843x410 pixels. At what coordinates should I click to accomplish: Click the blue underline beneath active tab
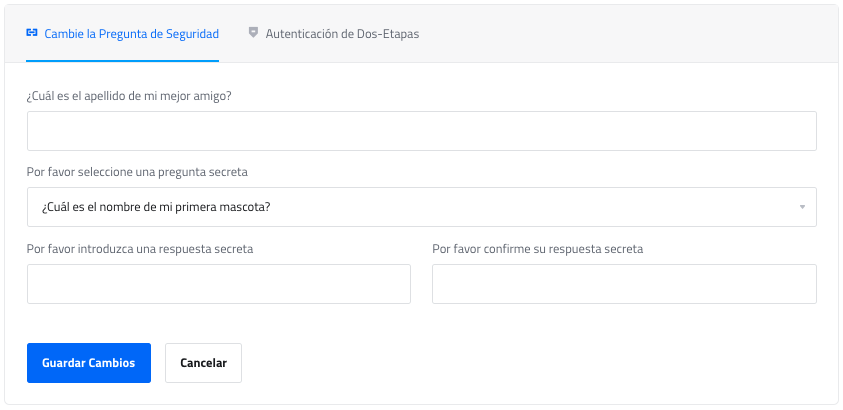coord(122,60)
